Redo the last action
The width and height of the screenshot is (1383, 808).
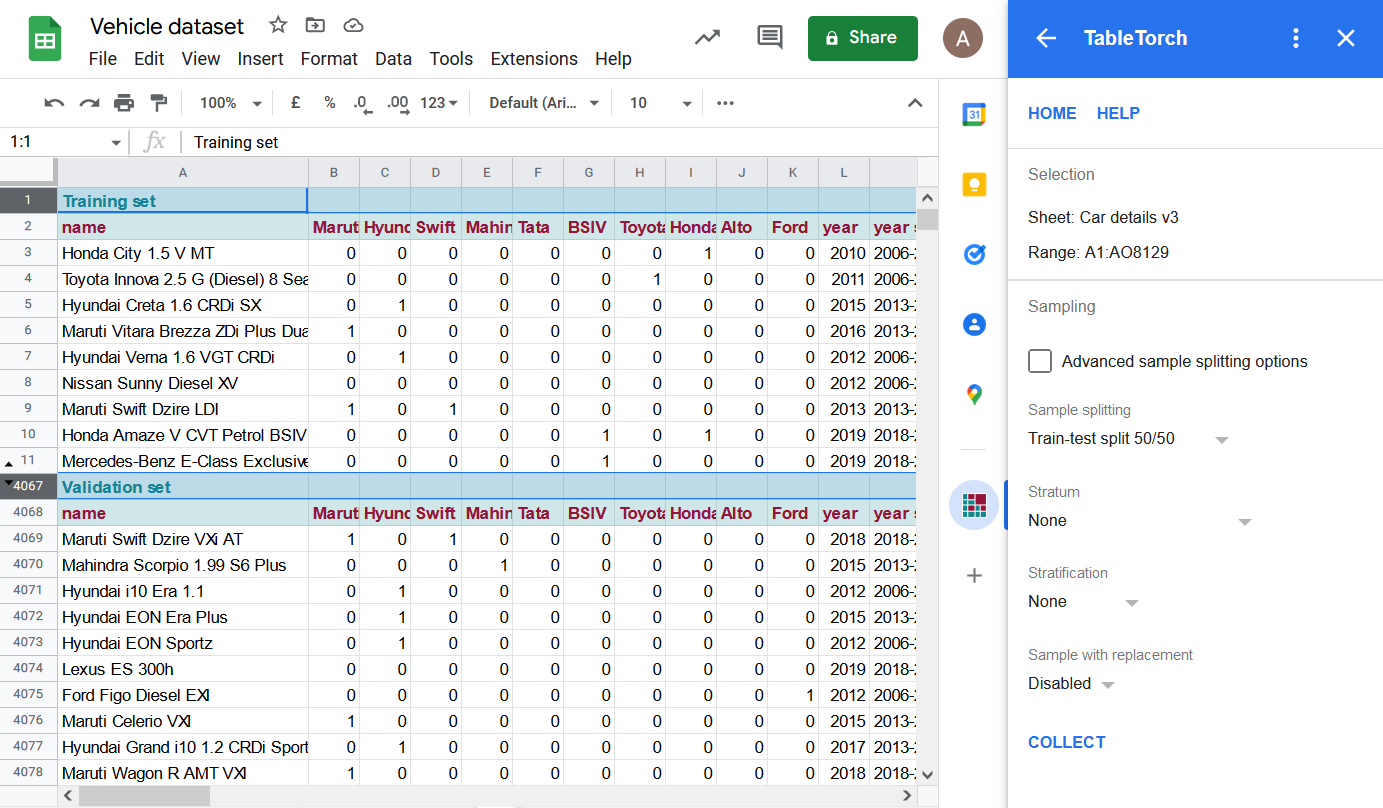(x=89, y=103)
